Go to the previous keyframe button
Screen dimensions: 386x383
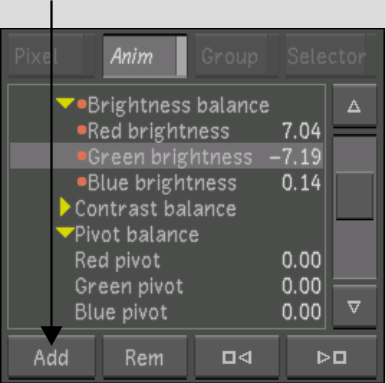pyautogui.click(x=237, y=357)
